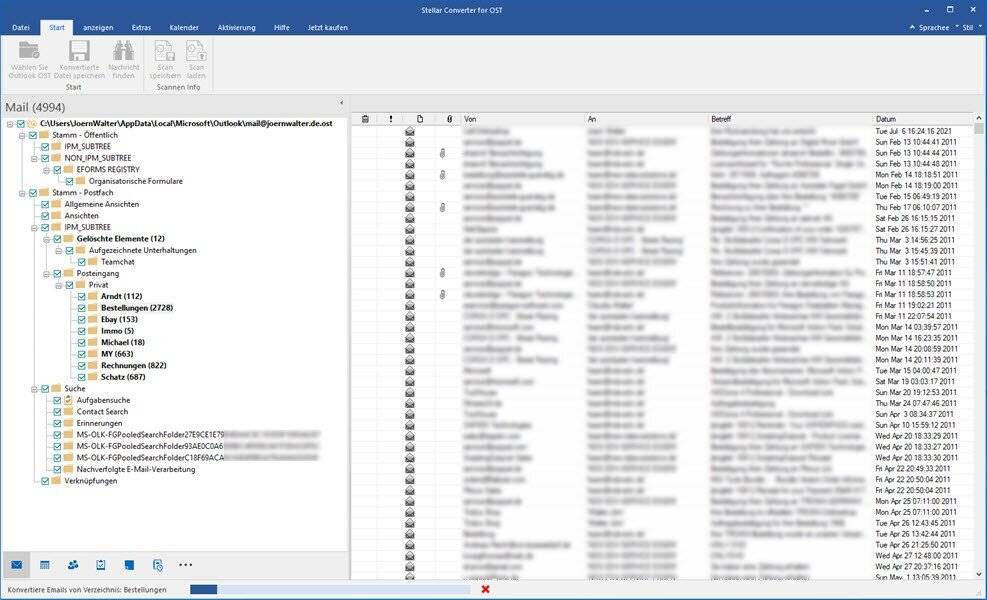Image resolution: width=987 pixels, height=600 pixels.
Task: Toggle the Rechnungen (822) folder checkbox
Action: coord(81,365)
